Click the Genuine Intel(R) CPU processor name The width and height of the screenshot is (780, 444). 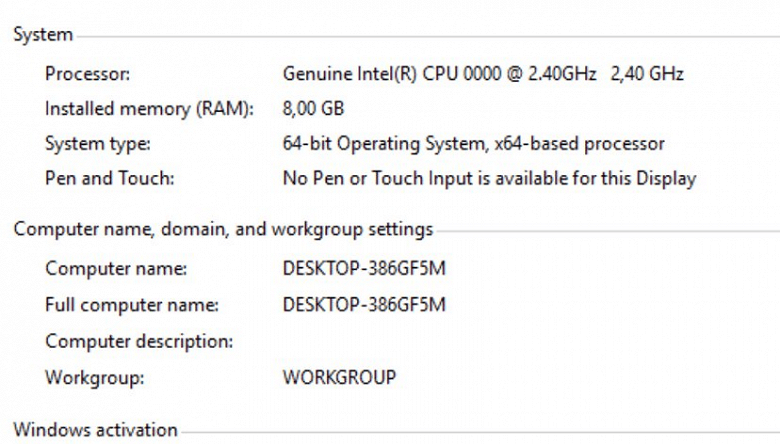coord(440,73)
